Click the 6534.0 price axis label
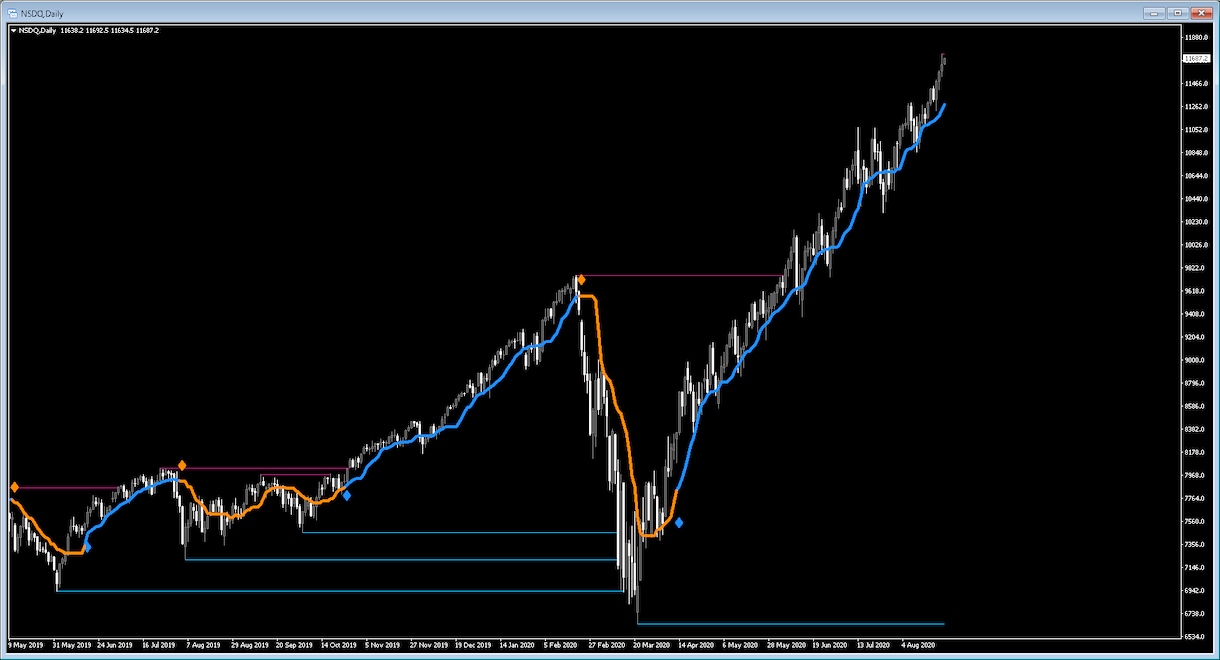 click(x=1196, y=636)
